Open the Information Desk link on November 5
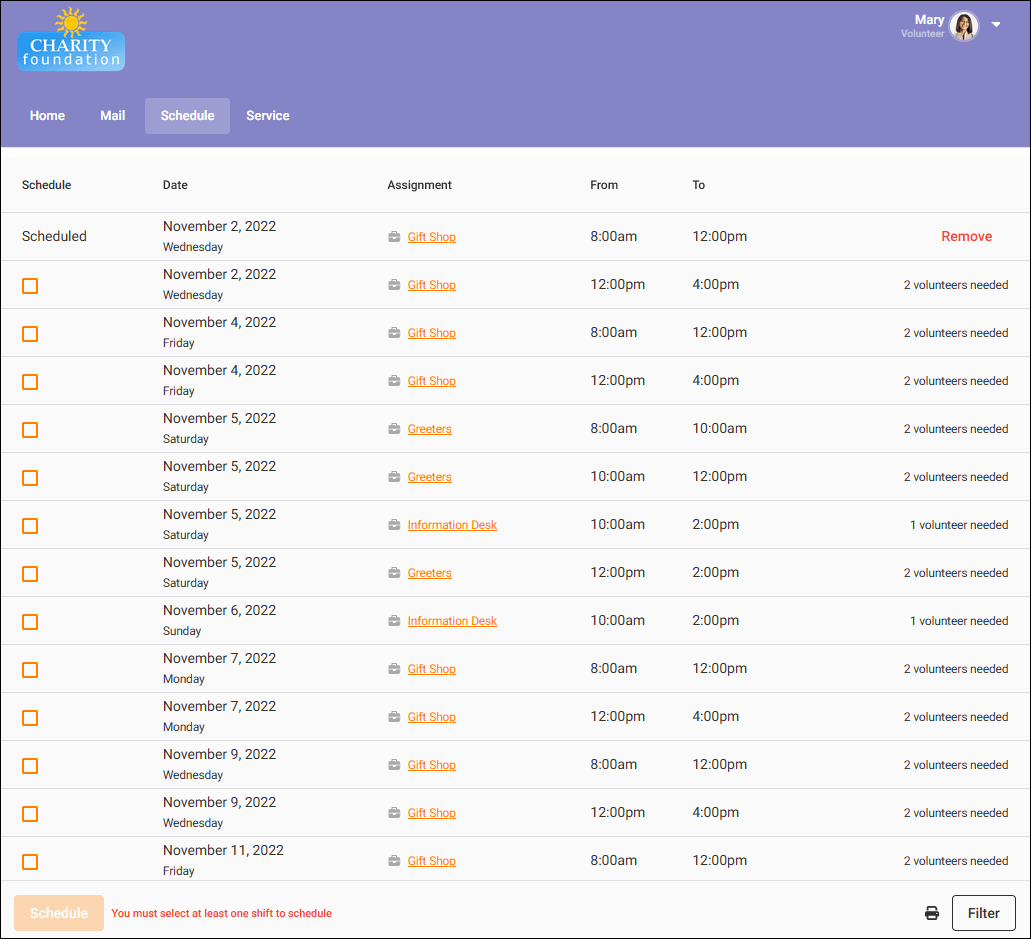1031x939 pixels. 452,525
